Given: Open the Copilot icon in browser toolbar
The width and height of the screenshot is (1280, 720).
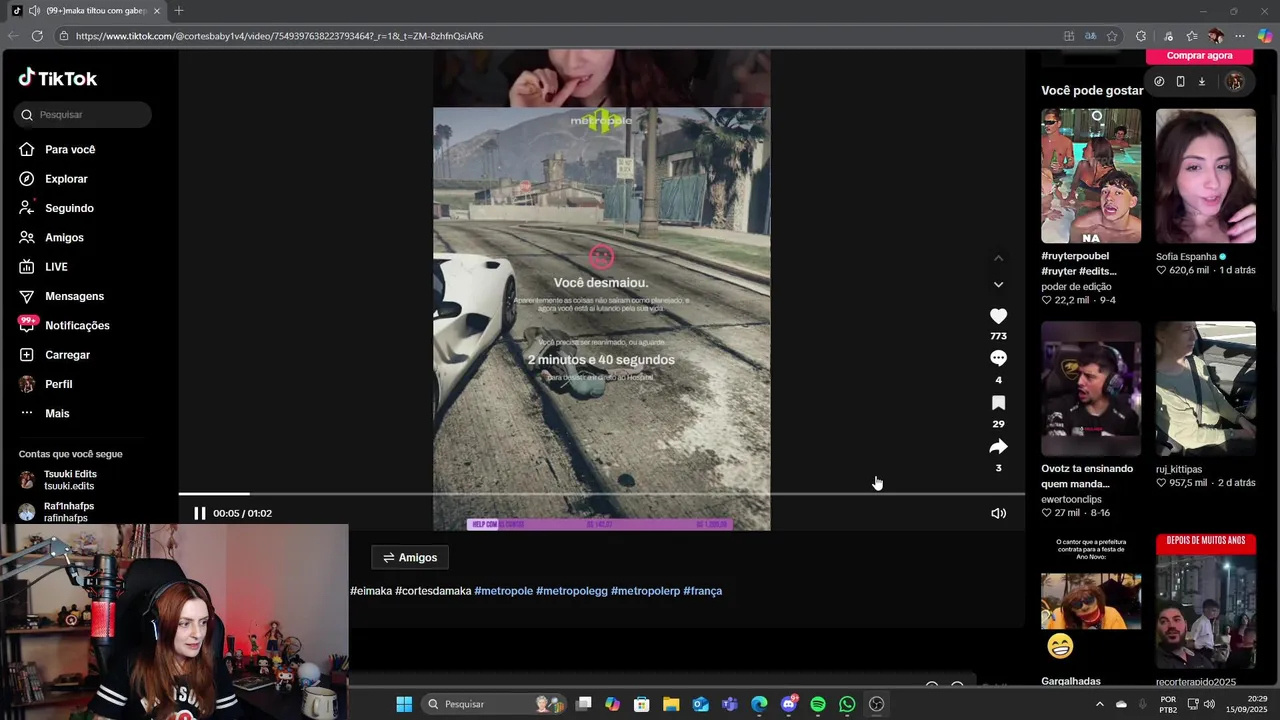Looking at the screenshot, I should tap(1265, 36).
